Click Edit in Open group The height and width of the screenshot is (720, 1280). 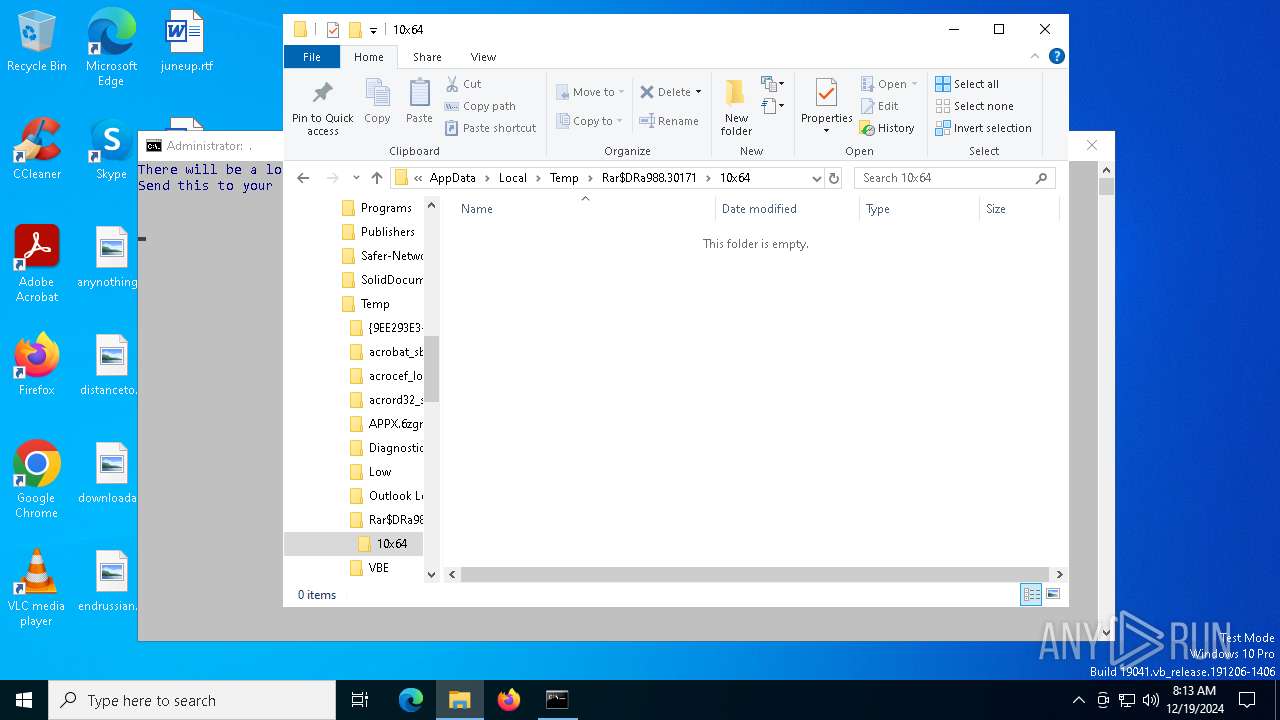pyautogui.click(x=879, y=106)
